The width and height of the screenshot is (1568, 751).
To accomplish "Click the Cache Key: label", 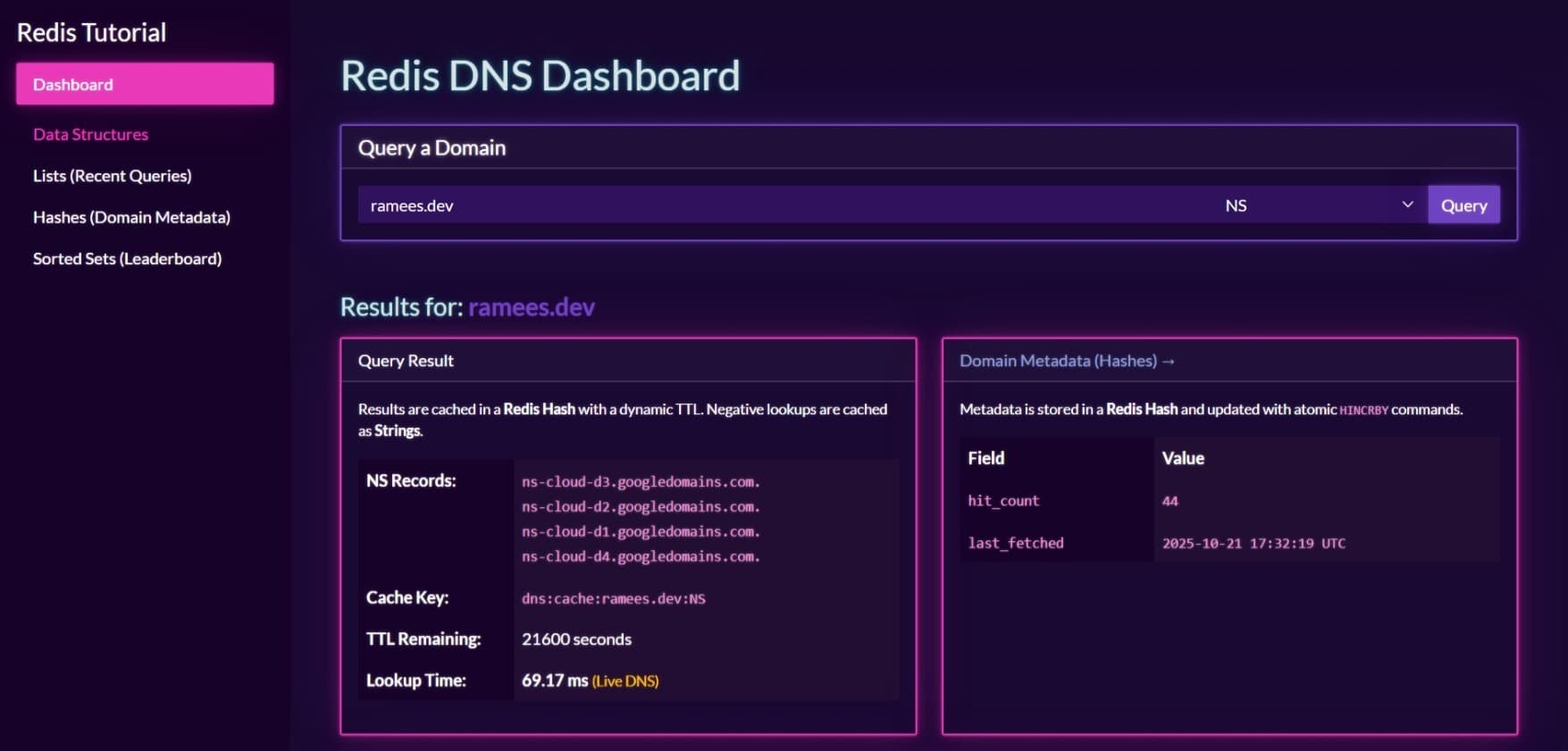I will pyautogui.click(x=407, y=597).
